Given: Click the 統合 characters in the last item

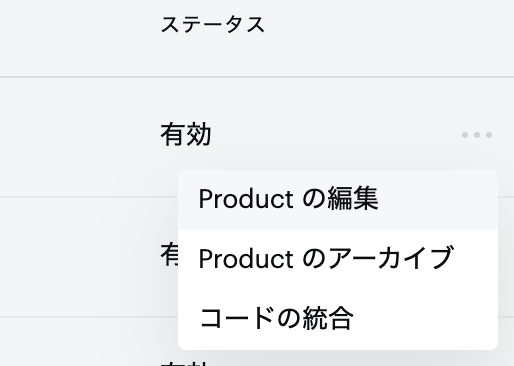Looking at the screenshot, I should (x=327, y=318).
